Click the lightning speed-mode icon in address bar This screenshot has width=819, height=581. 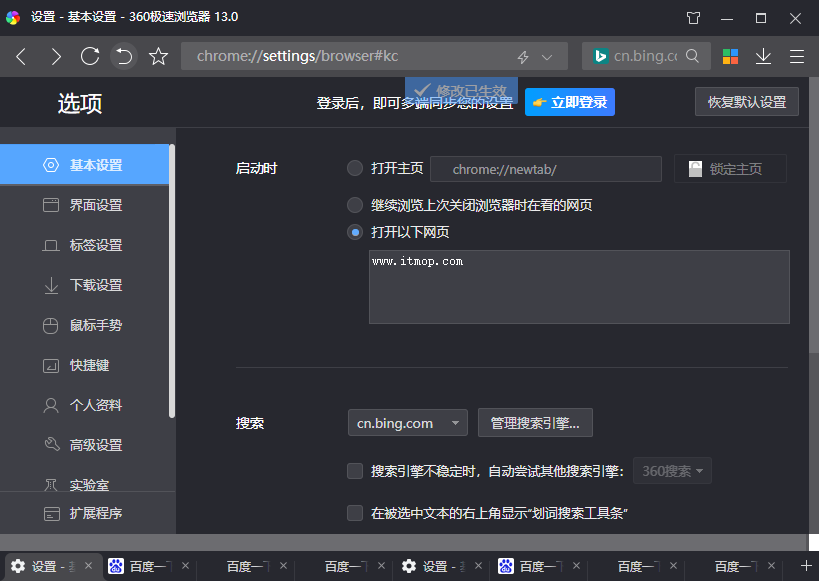tap(522, 57)
